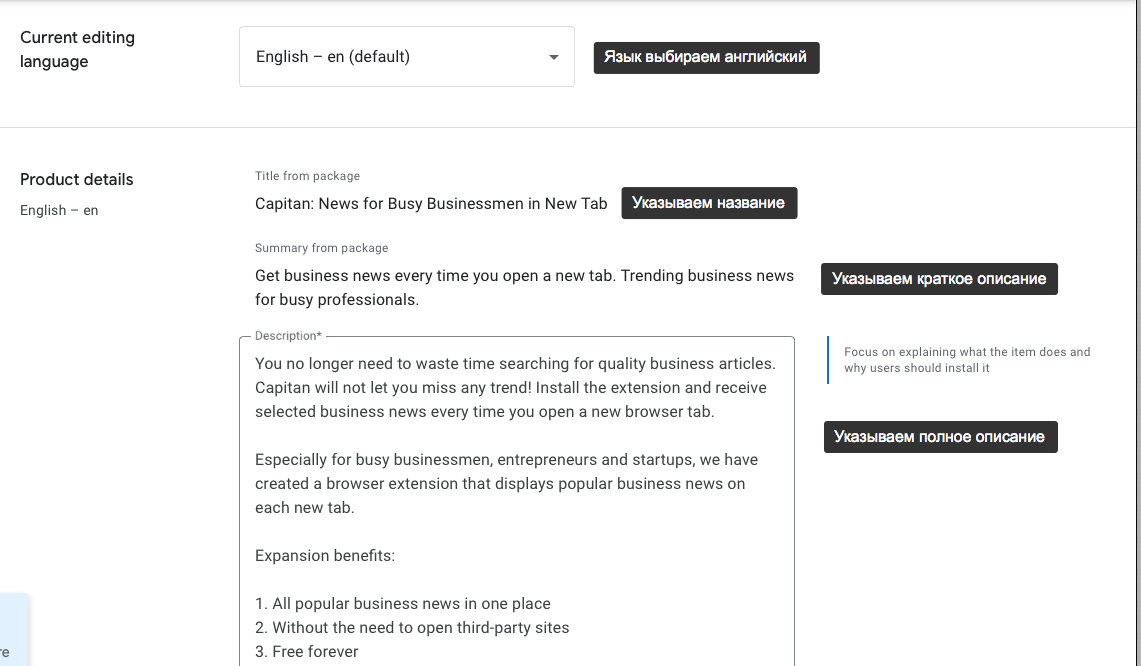The height and width of the screenshot is (666, 1141).
Task: Click the 'Указываем название' dark label
Action: [x=709, y=203]
